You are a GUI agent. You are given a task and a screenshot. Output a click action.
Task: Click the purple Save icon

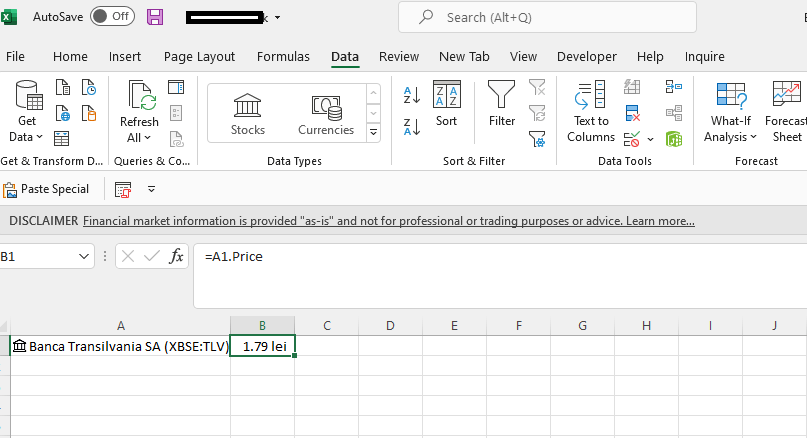[x=155, y=17]
